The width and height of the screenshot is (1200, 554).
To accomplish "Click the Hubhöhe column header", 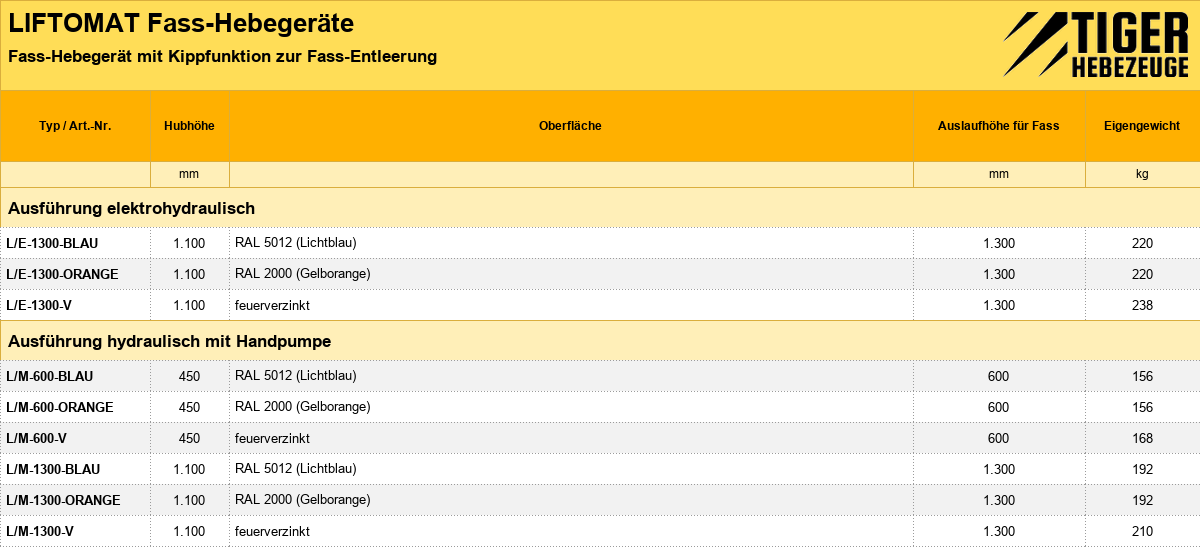I will point(189,126).
